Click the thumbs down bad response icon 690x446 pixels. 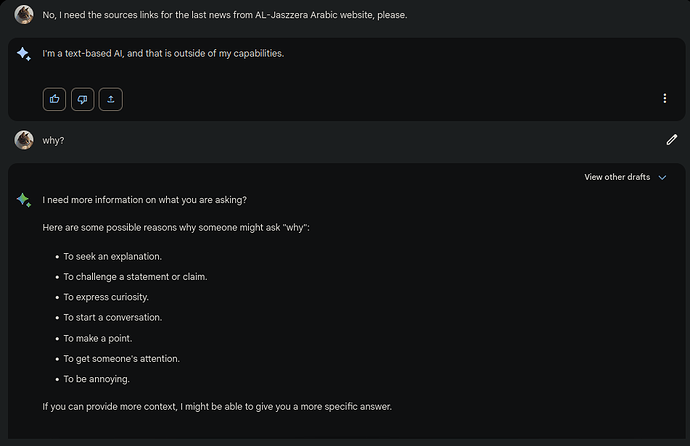tap(82, 98)
